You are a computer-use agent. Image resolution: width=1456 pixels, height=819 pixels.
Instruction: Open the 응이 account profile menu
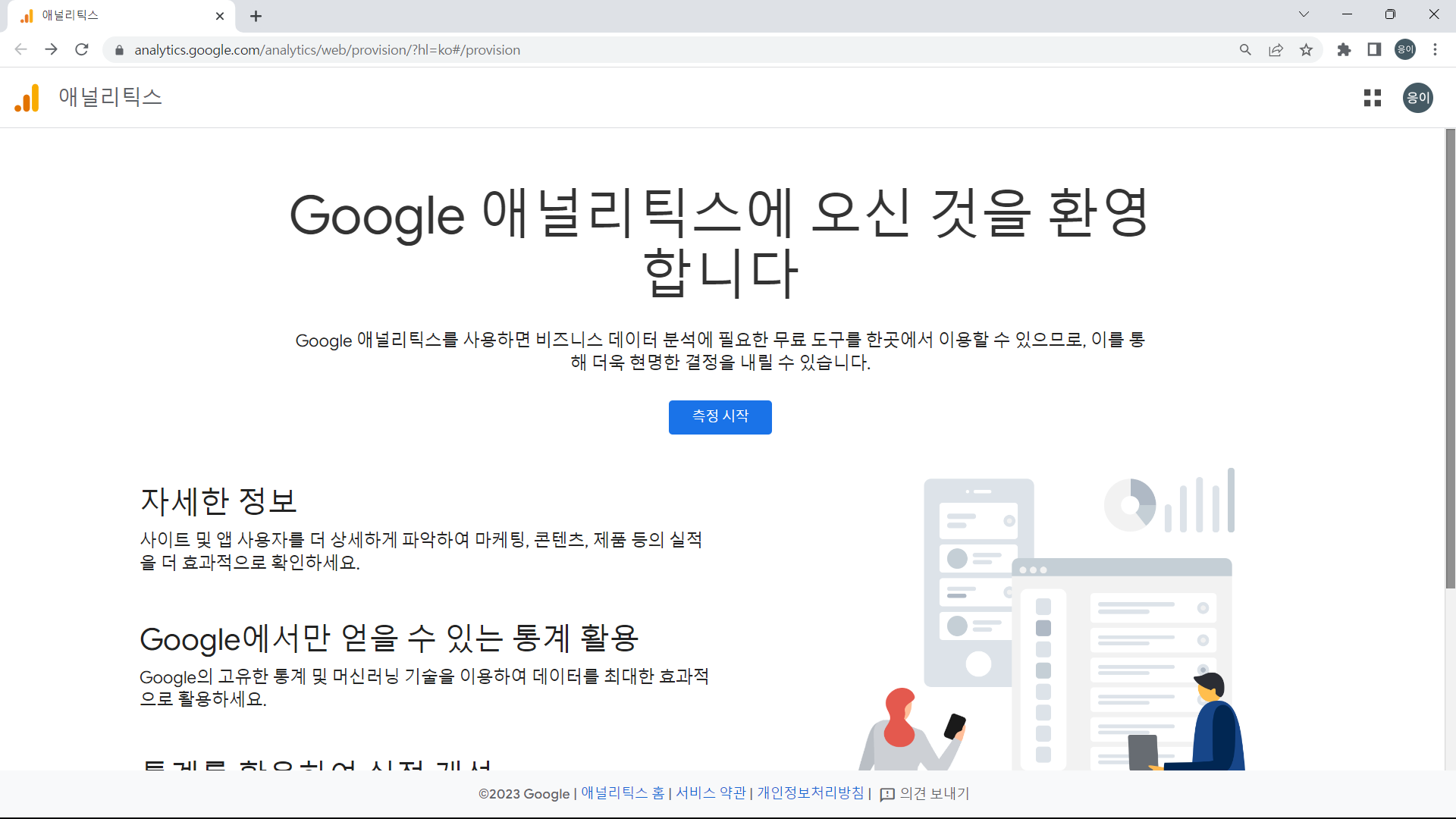pyautogui.click(x=1418, y=98)
